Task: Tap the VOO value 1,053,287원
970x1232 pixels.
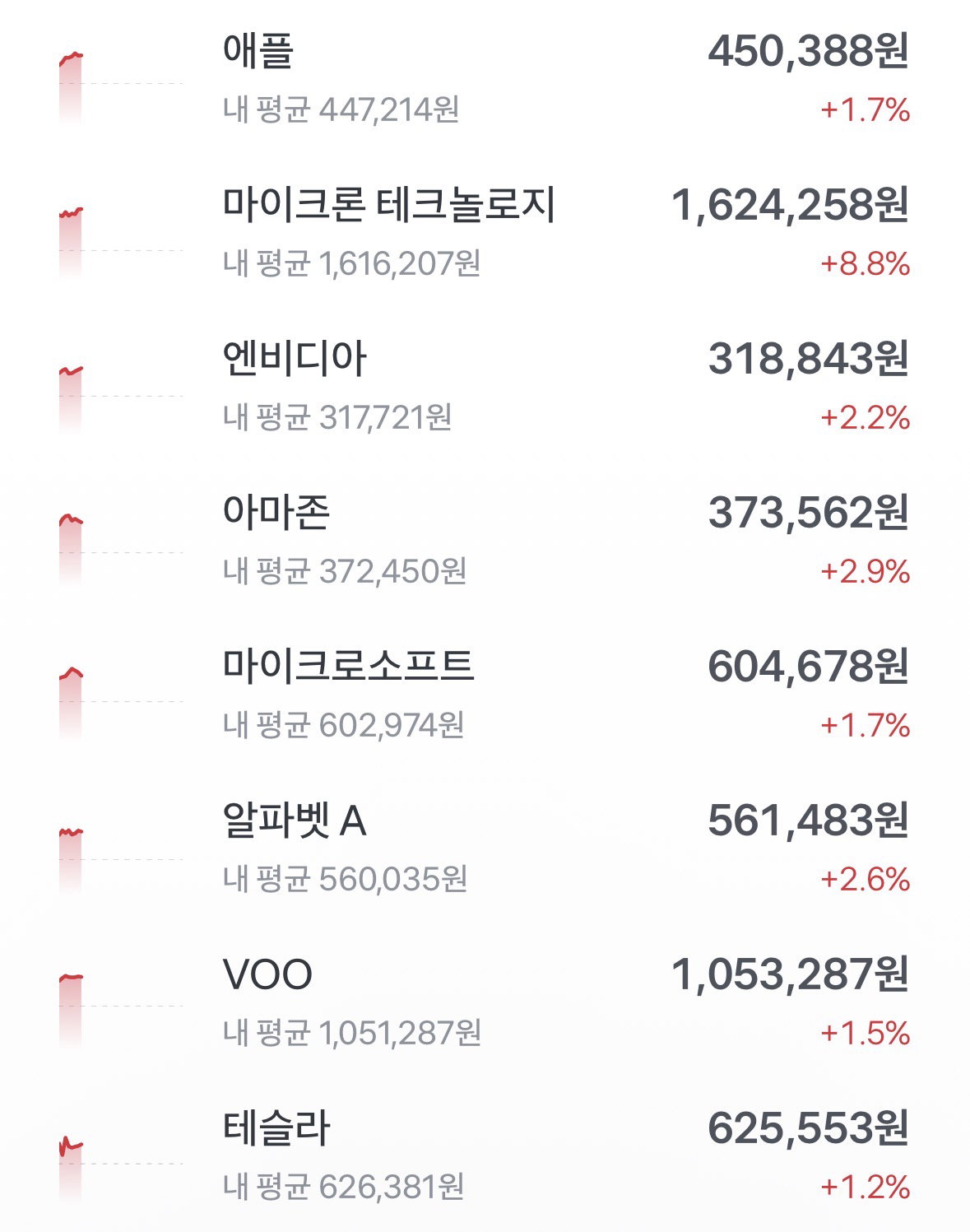Action: [x=791, y=974]
